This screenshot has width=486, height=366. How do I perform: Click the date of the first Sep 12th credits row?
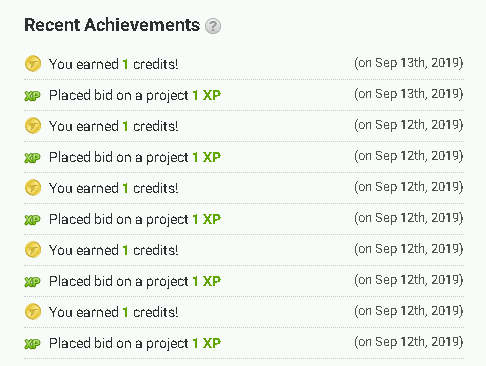[409, 125]
